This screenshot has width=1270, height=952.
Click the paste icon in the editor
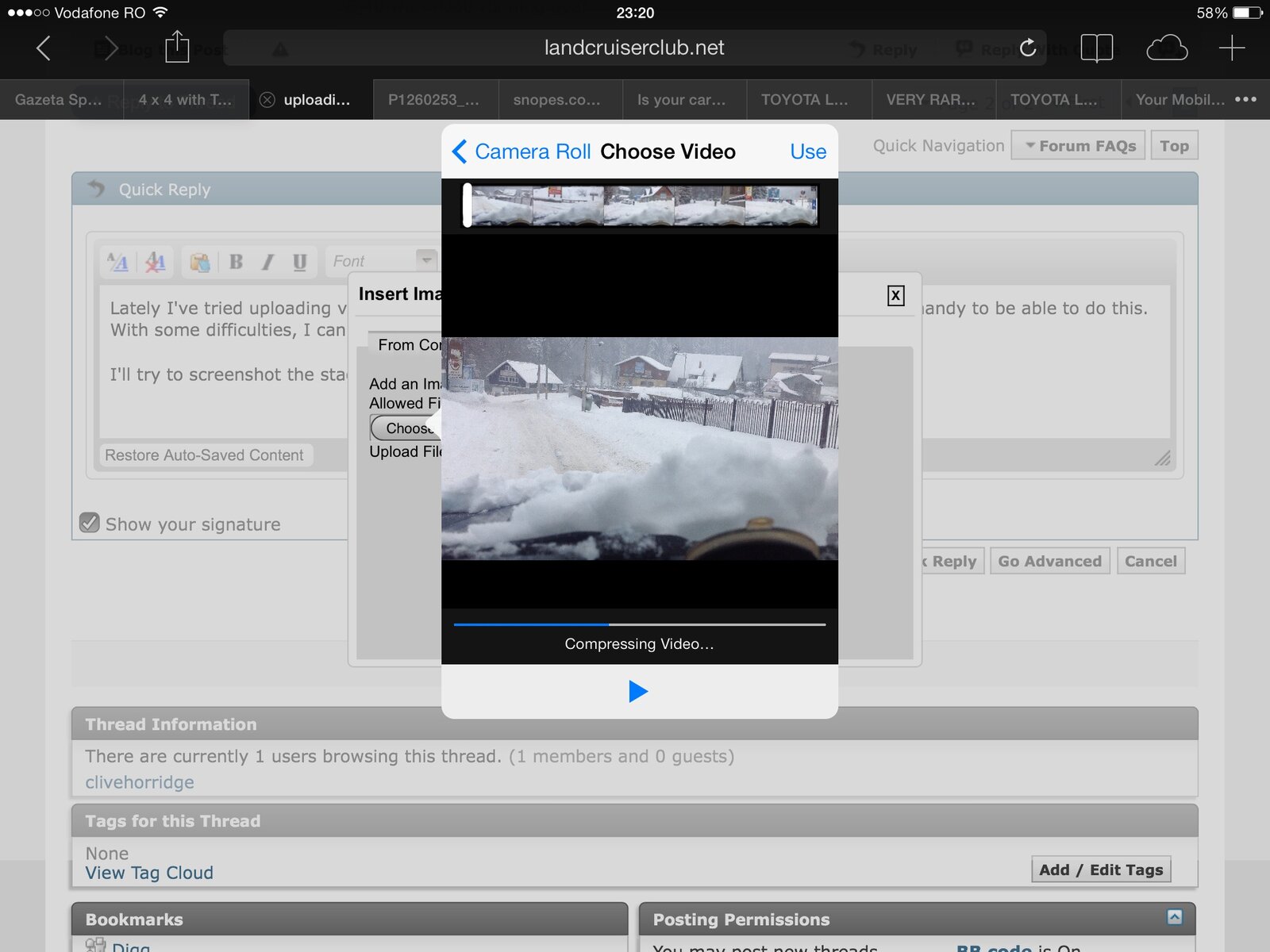click(x=200, y=262)
